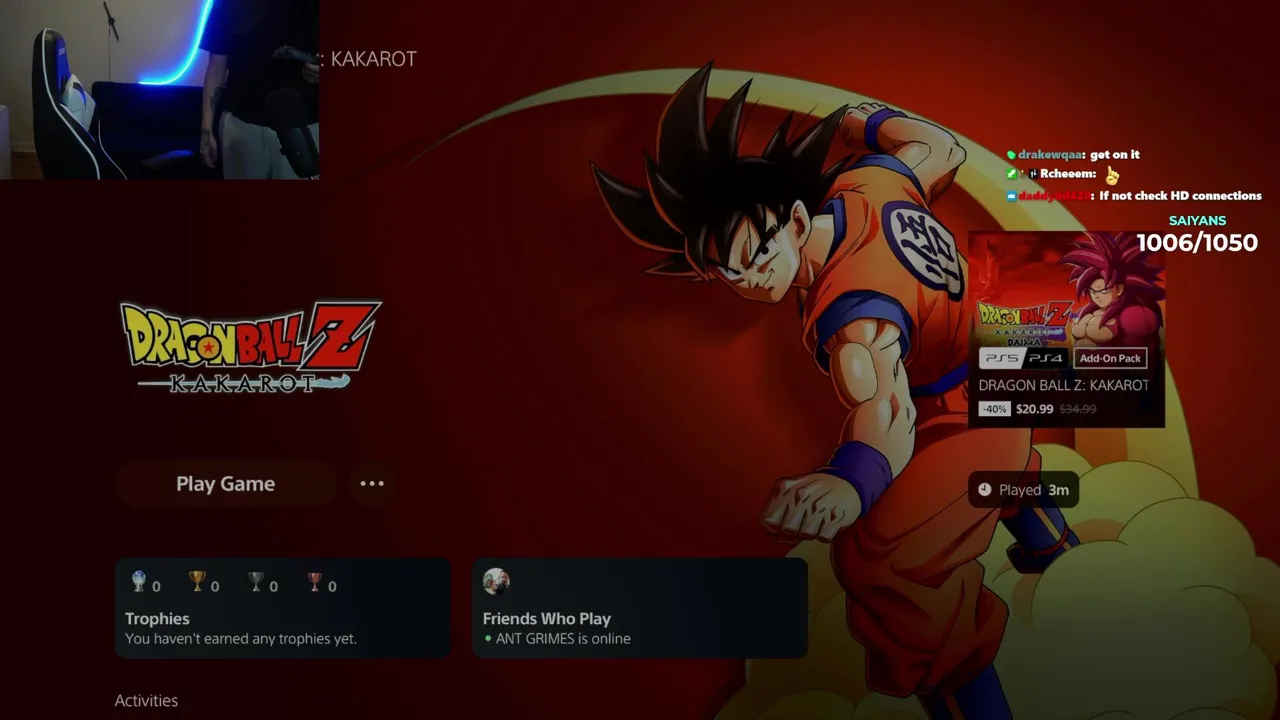
Task: Click the Dragon Ball Z Kakarot logo
Action: pyautogui.click(x=250, y=347)
